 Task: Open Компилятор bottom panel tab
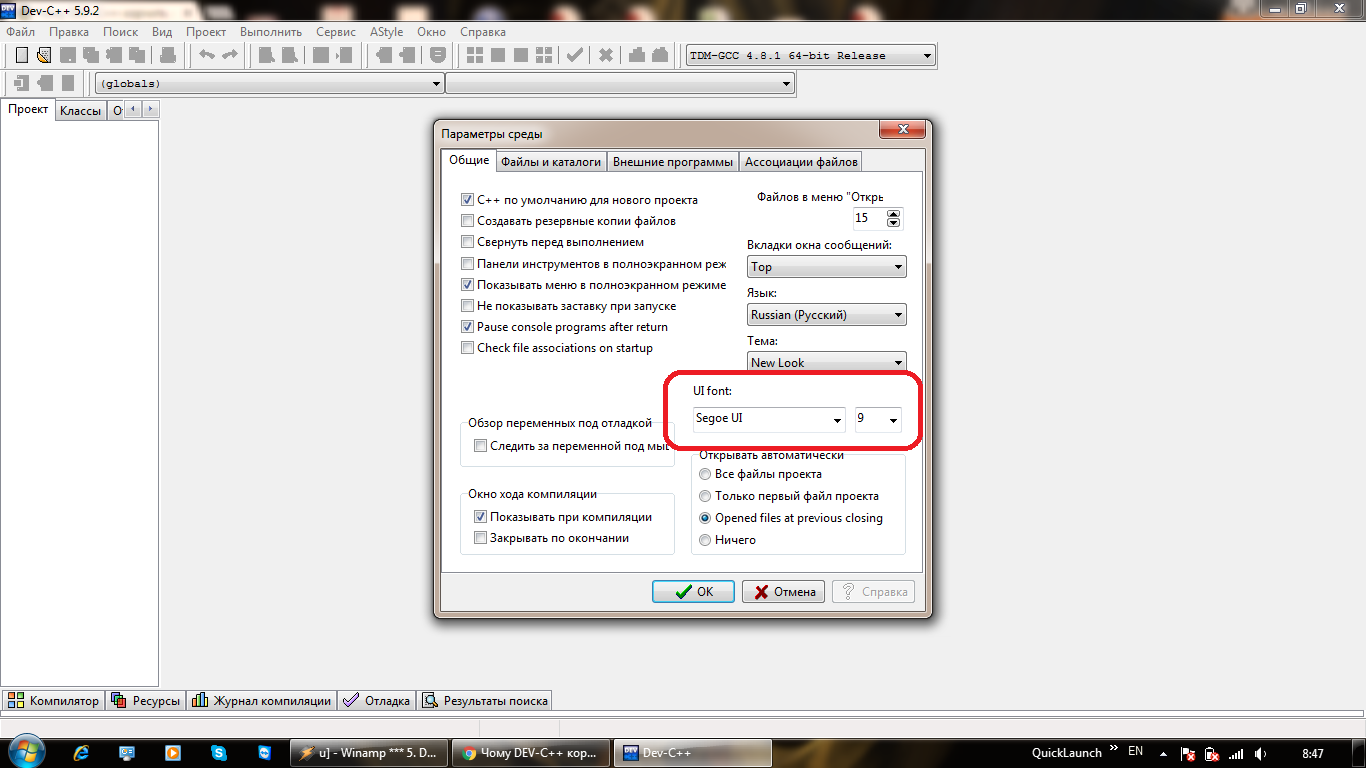point(54,701)
